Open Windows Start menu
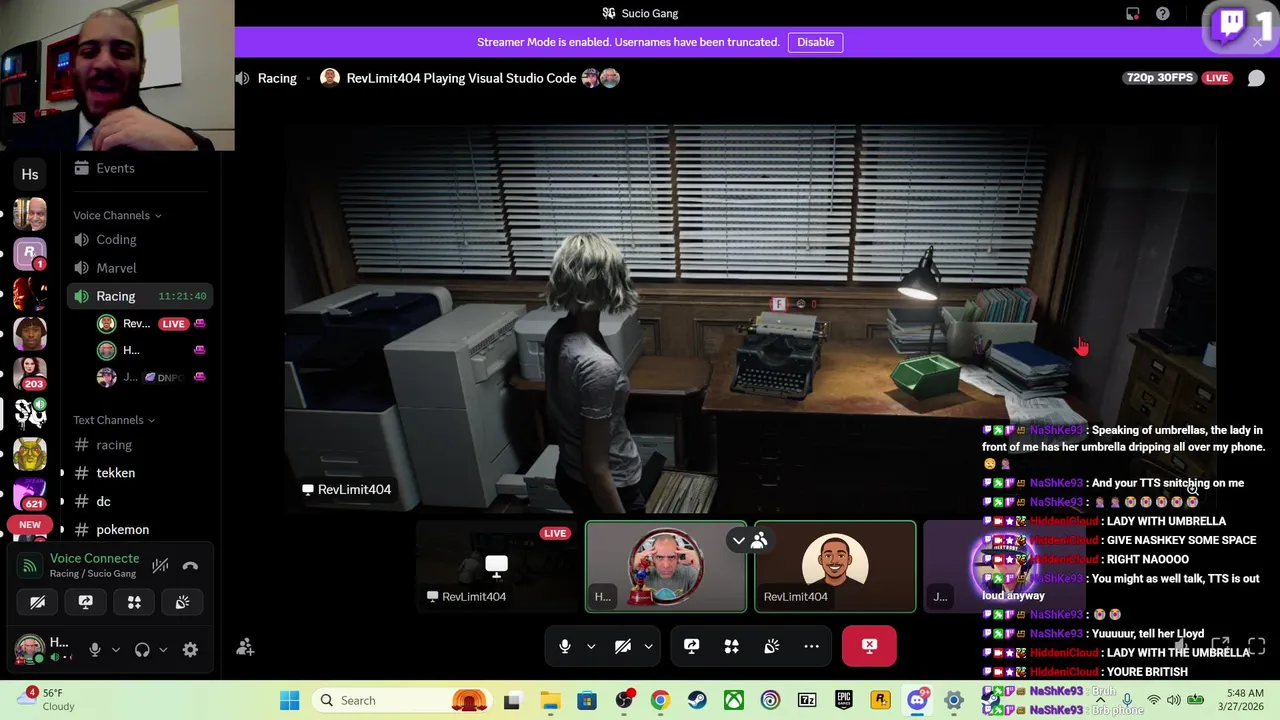Screen dimensions: 1280x720 point(290,700)
